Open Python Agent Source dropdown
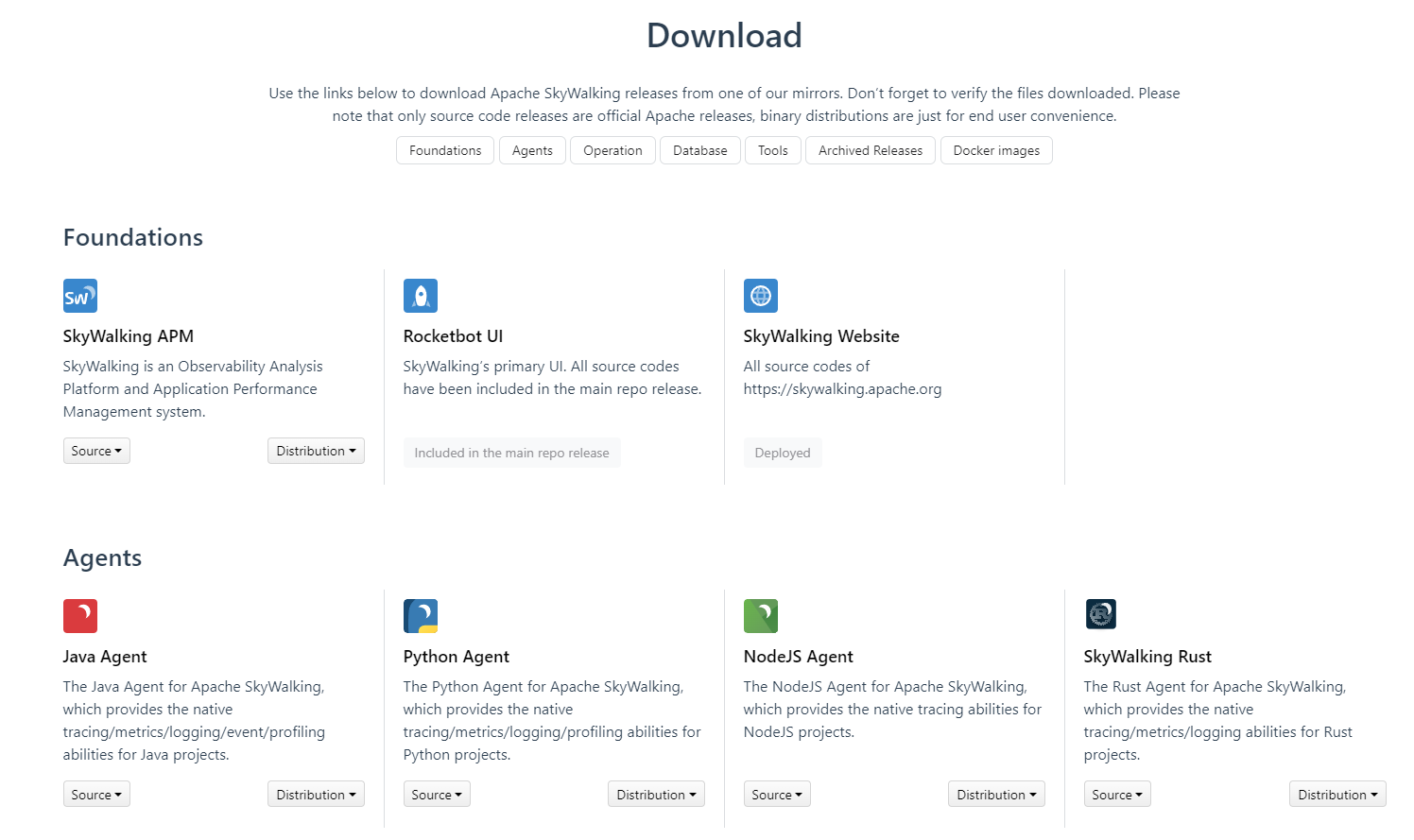Screen dimensions: 1414x840 (437, 795)
